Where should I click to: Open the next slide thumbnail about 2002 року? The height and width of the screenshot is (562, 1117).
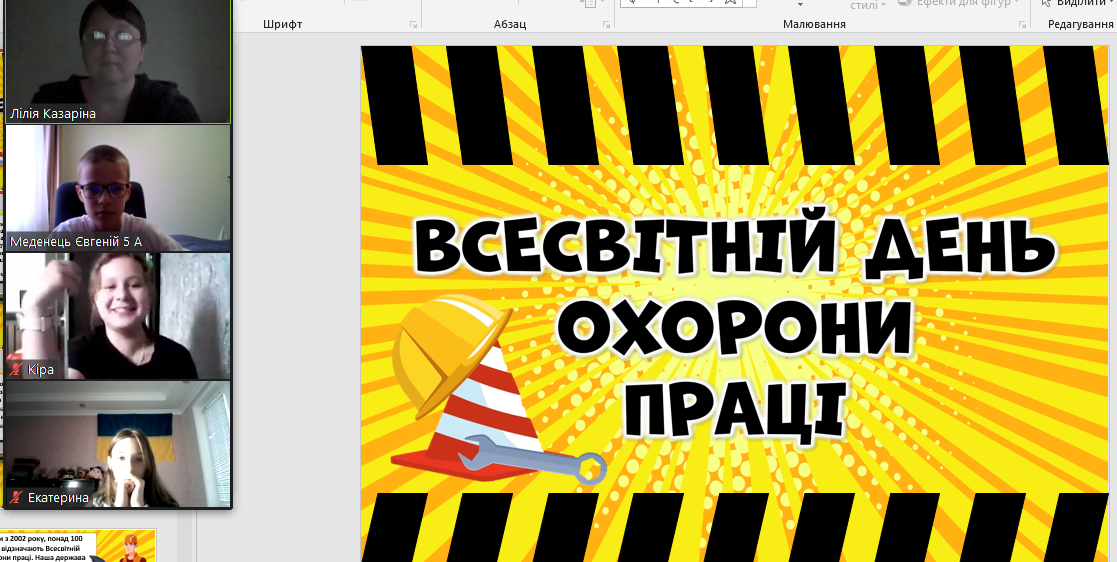[78, 546]
